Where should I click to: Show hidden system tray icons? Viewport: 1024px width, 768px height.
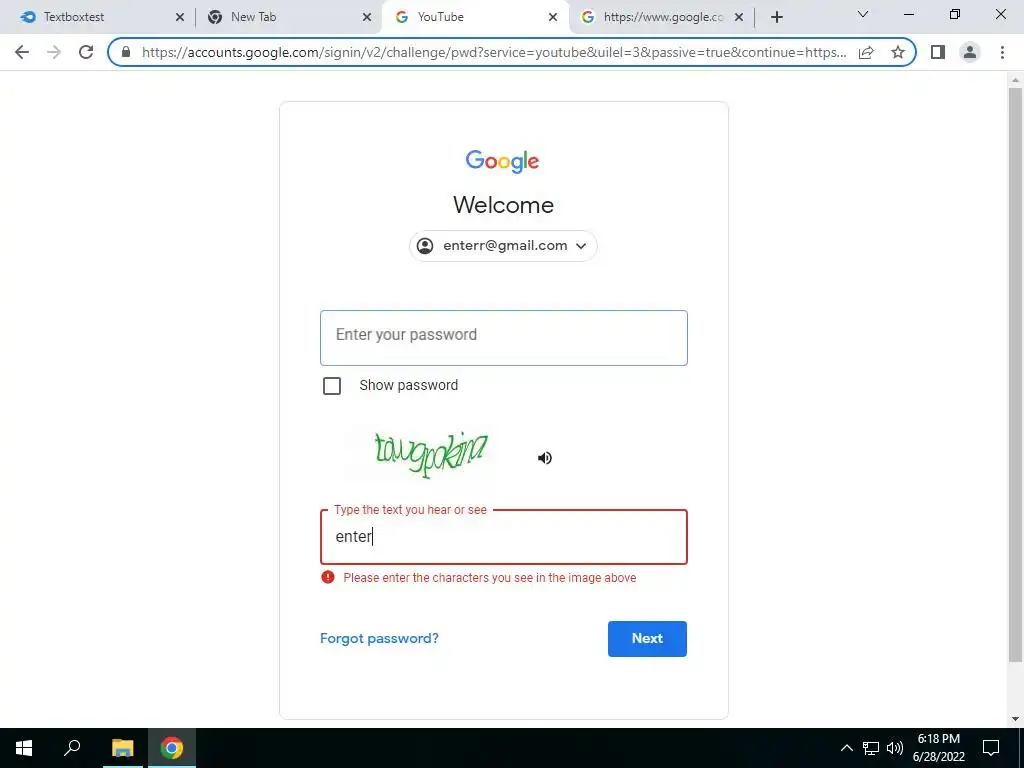pyautogui.click(x=846, y=748)
